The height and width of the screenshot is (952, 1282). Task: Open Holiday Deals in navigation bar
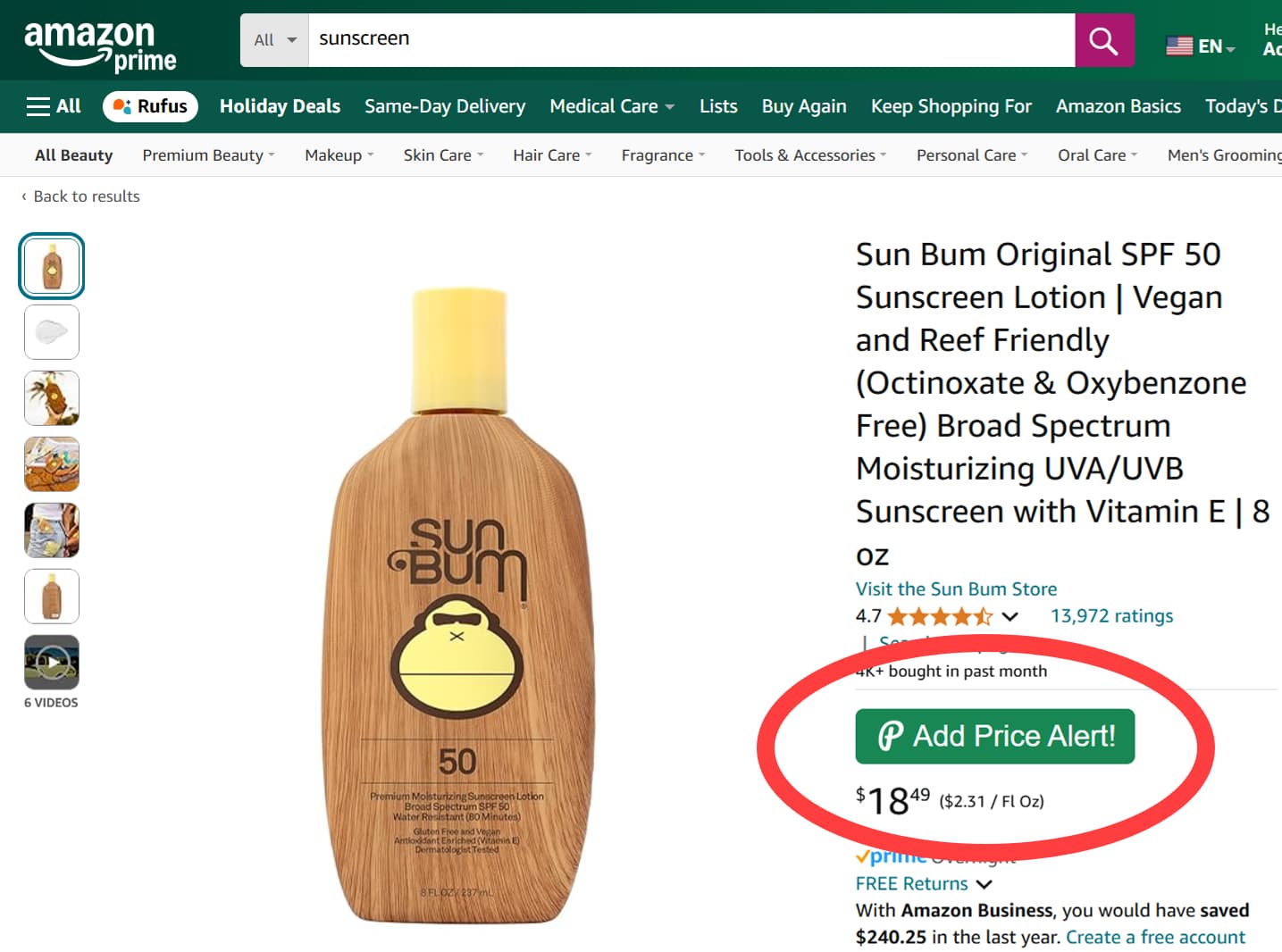280,106
